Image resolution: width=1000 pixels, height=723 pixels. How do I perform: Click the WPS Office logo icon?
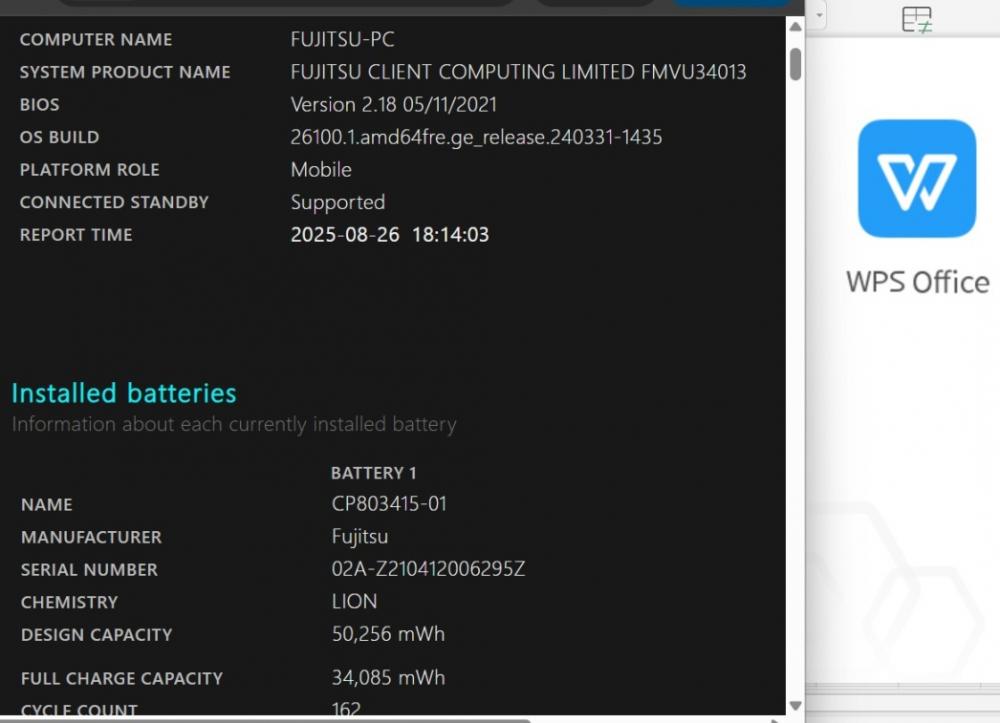point(916,179)
